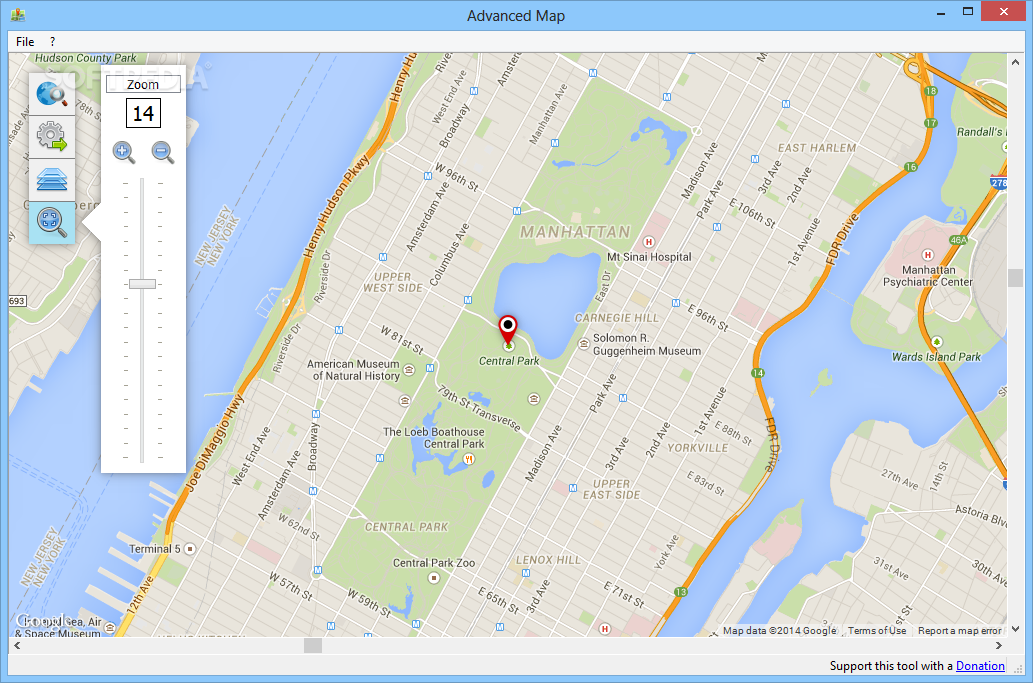
Task: Click Wards Island Park tree icon
Action: (x=936, y=342)
